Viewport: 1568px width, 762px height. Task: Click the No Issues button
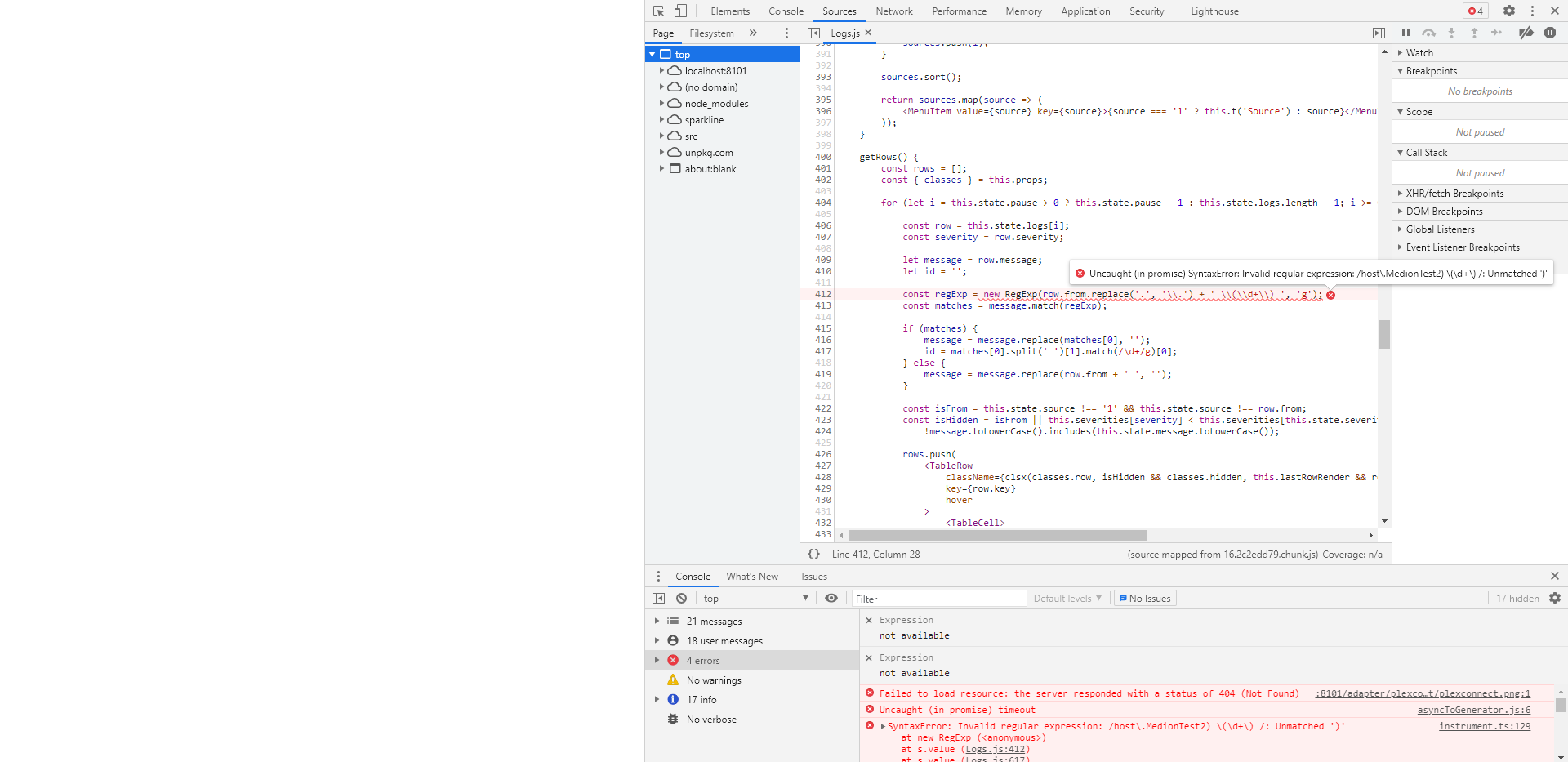pos(1145,599)
